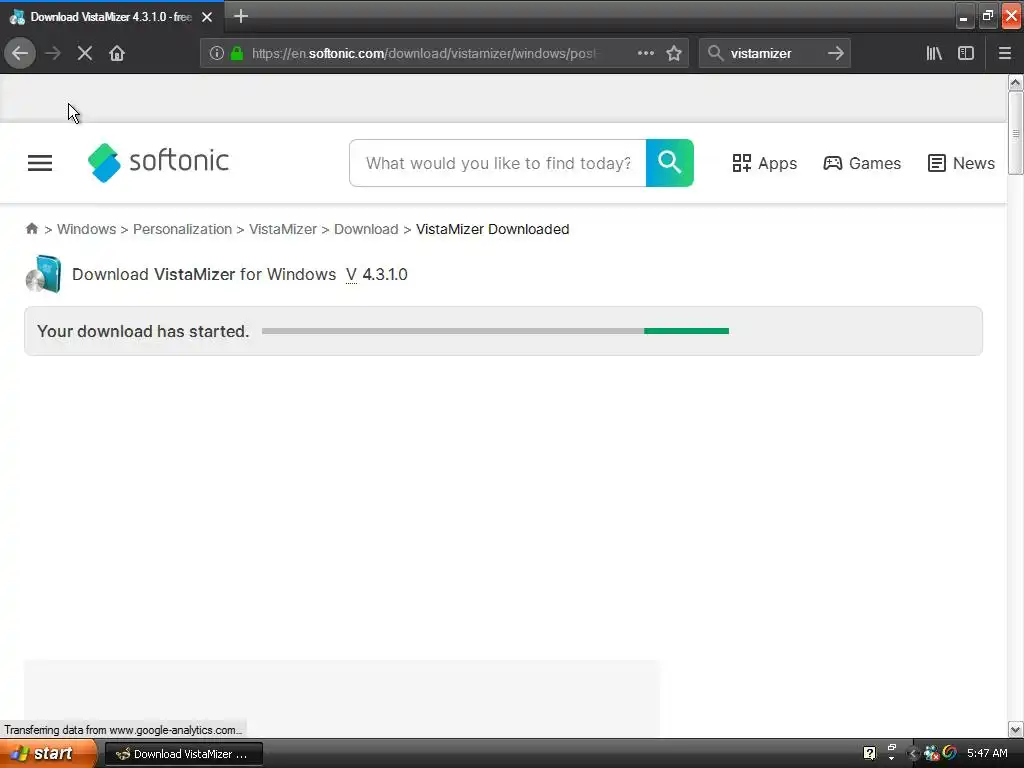Select Download VistaMizer taskbar button
The width and height of the screenshot is (1024, 768).
184,754
